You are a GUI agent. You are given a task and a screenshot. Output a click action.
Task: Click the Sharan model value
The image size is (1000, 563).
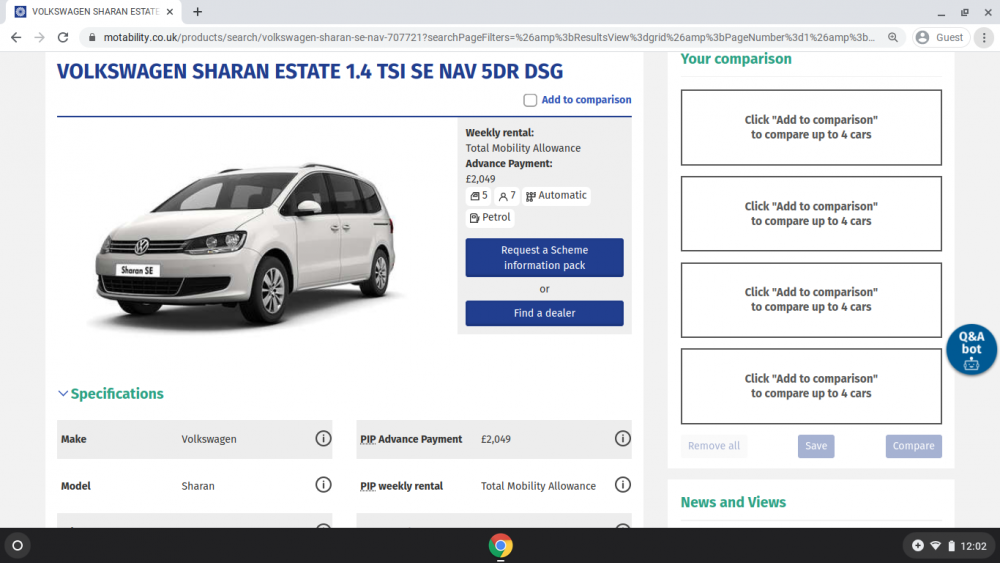click(198, 486)
